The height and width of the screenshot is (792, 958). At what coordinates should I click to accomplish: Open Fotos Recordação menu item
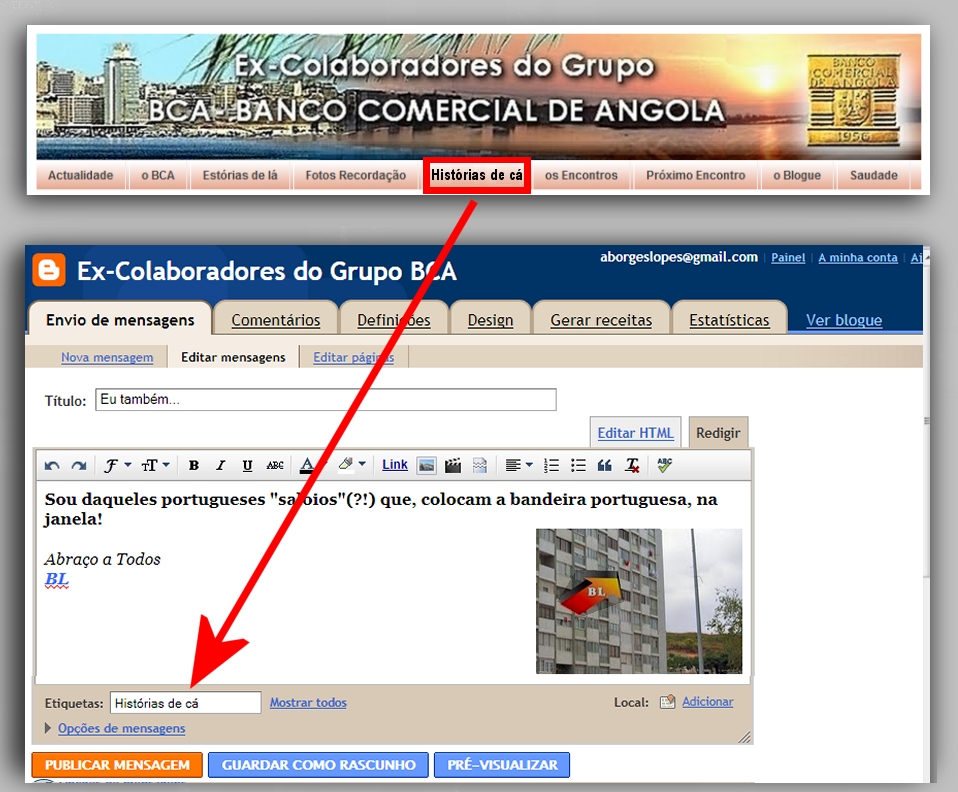tap(356, 175)
